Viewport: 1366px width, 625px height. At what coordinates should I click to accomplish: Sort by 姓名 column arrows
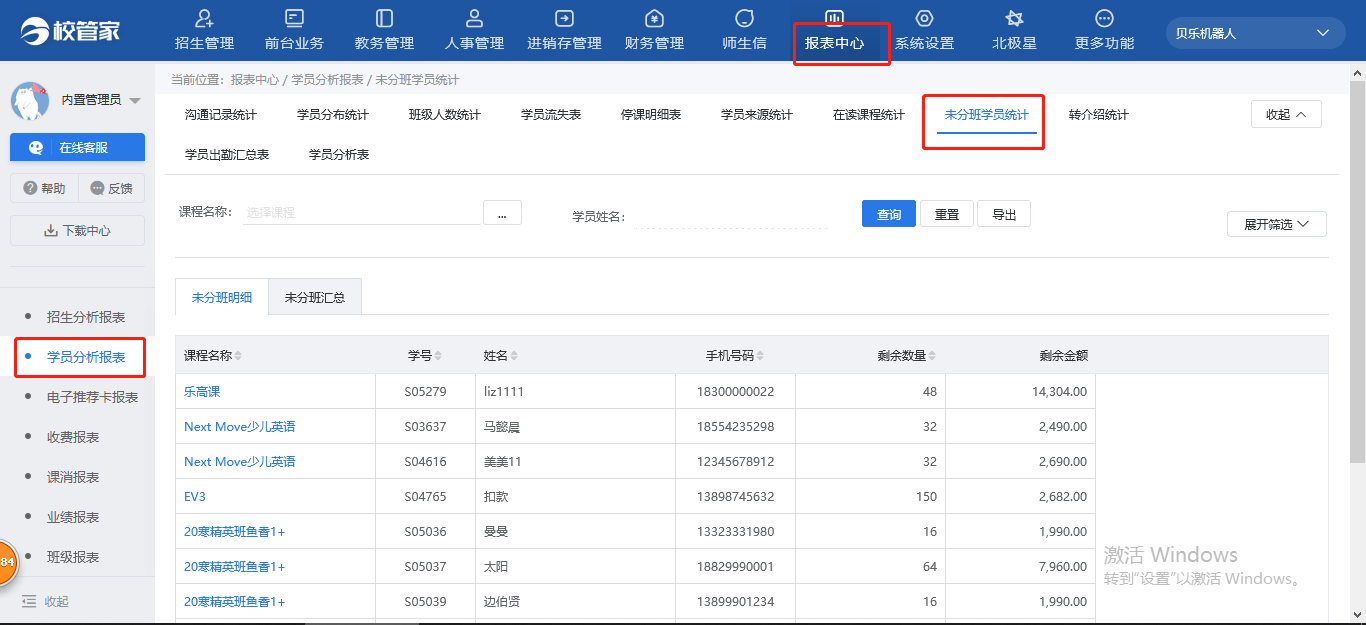tap(514, 356)
